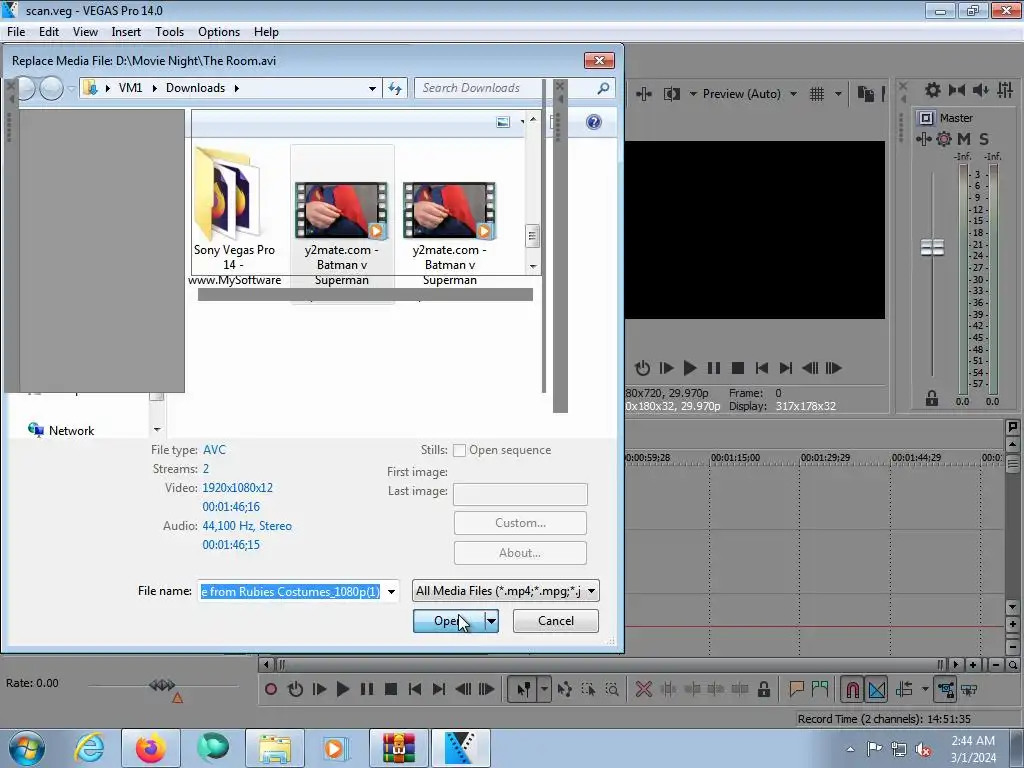This screenshot has width=1024, height=768.
Task: Click the Overlays grid icon in the preview toolbar
Action: point(817,94)
